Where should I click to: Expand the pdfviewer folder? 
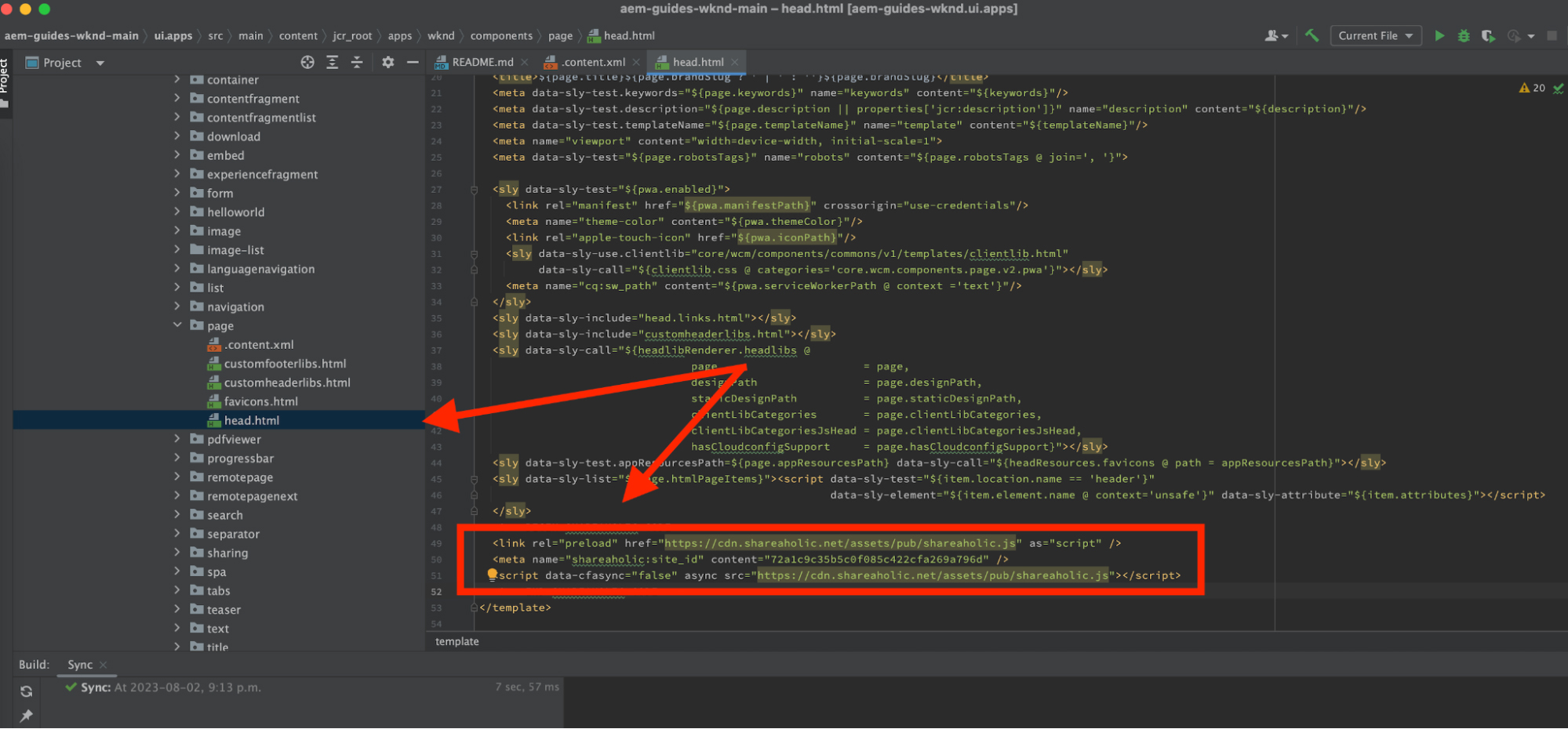pos(177,439)
